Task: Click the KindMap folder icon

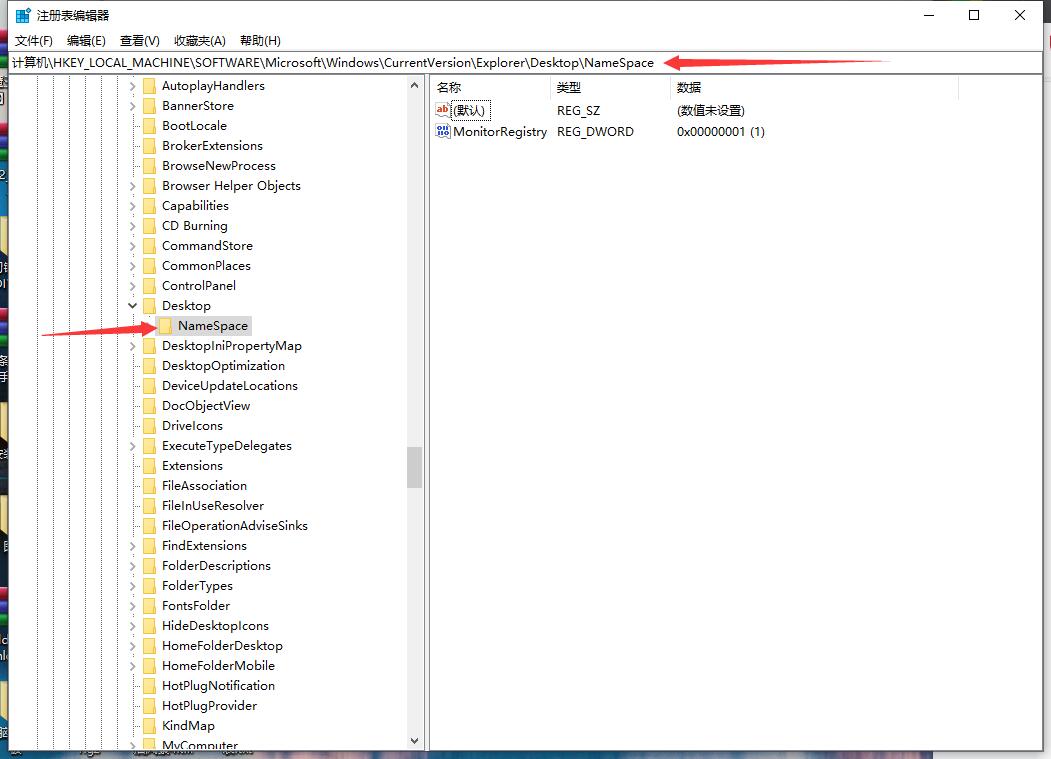Action: (149, 726)
